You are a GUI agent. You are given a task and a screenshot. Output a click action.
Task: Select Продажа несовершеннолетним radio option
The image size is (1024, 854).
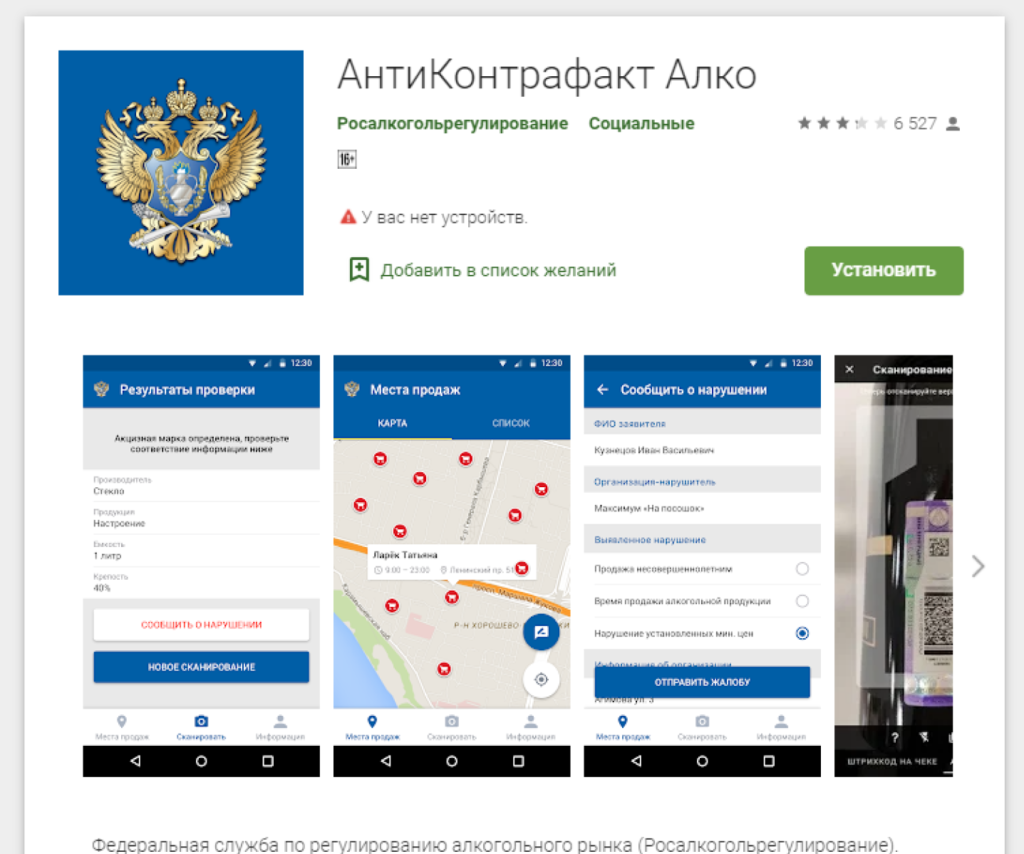[802, 569]
